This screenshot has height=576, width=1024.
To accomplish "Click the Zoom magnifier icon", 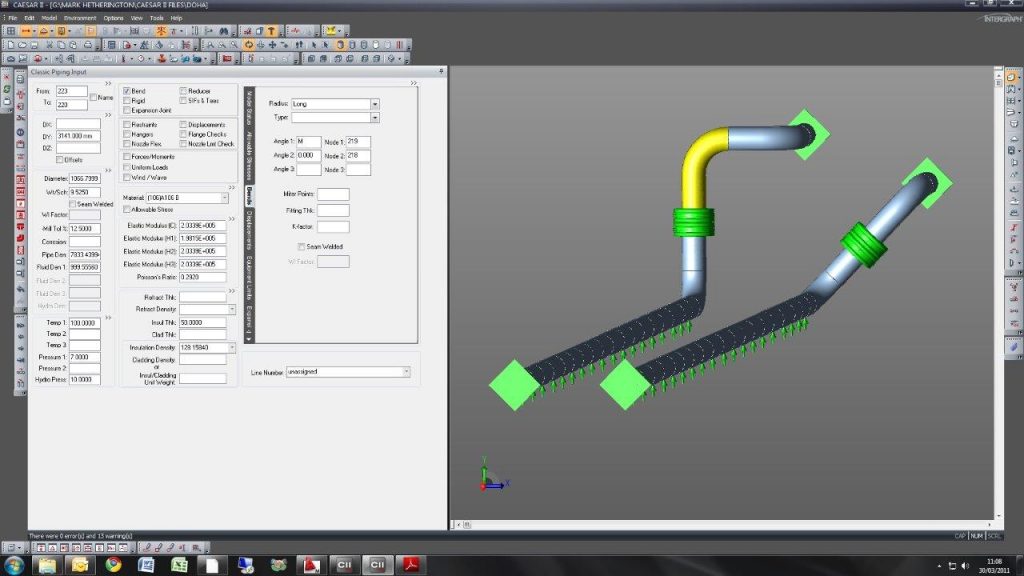I will coord(234,45).
